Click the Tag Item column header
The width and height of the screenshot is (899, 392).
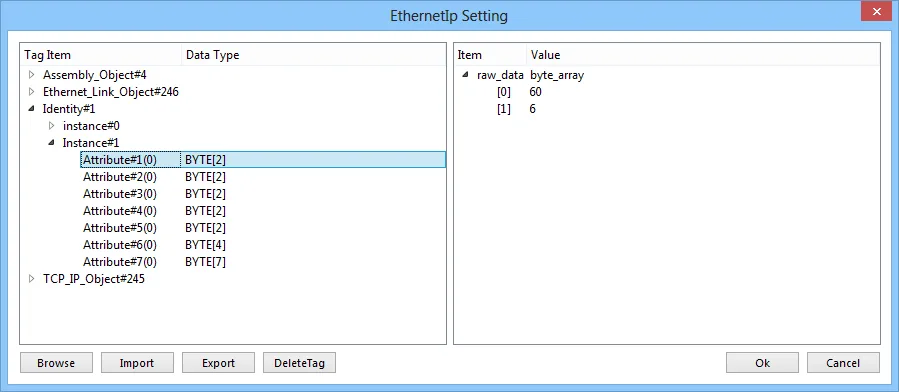point(101,55)
